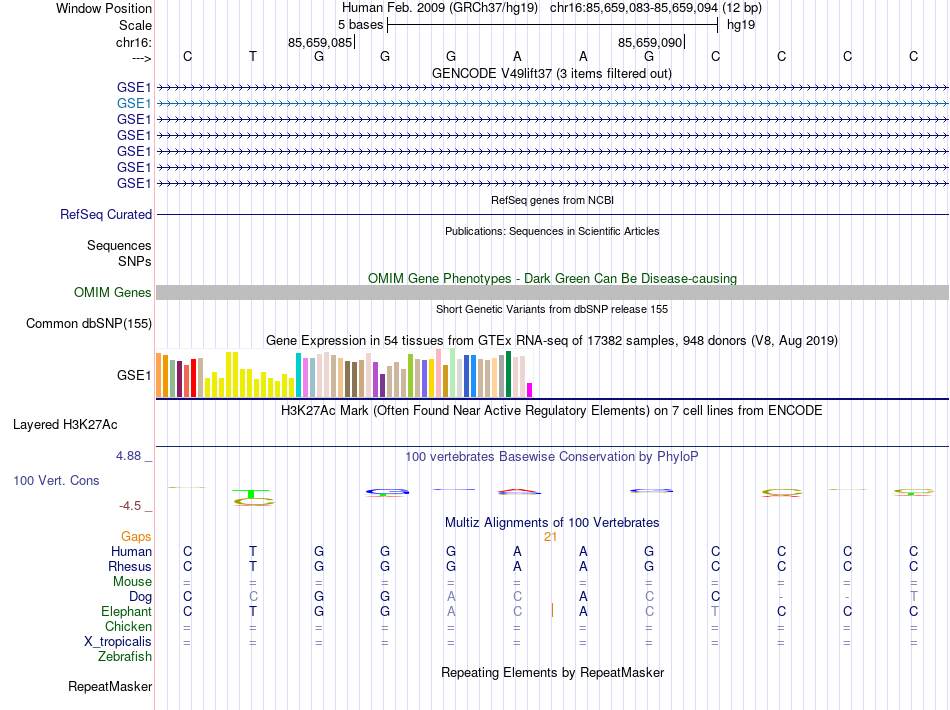Click the GSE1 label beside the expression bar chart

(134, 376)
